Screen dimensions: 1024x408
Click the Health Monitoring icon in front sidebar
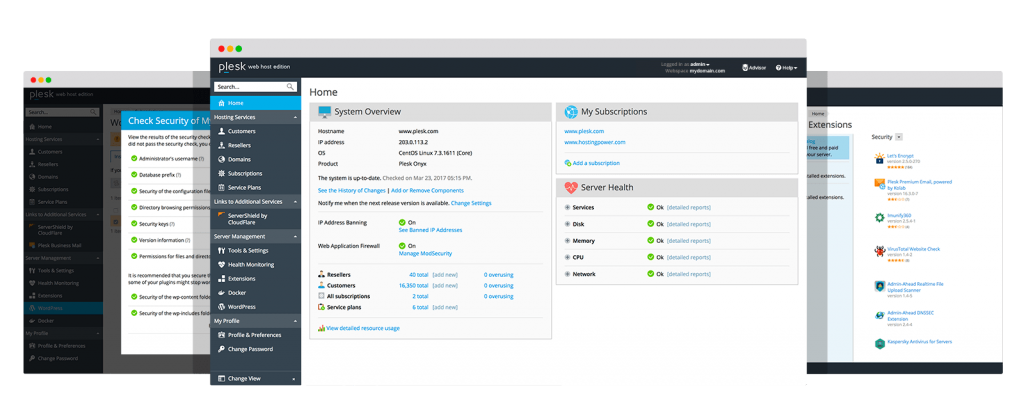(220, 264)
